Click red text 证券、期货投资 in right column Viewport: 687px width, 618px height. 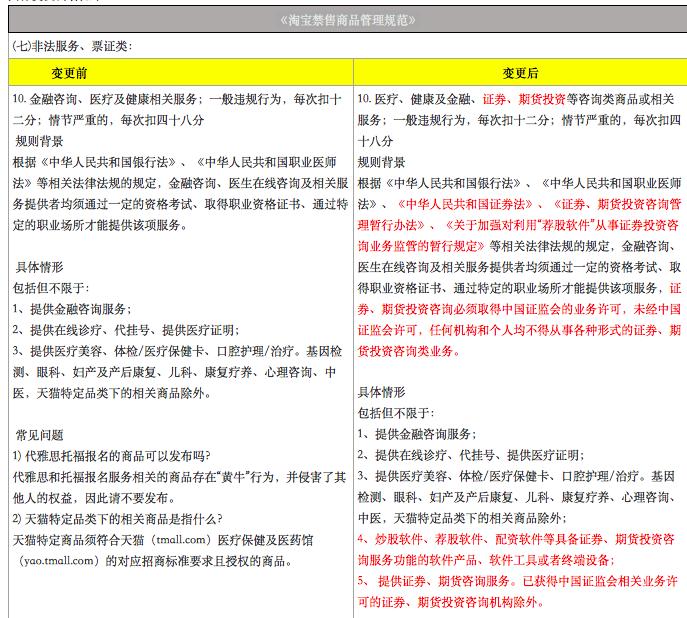(x=524, y=99)
